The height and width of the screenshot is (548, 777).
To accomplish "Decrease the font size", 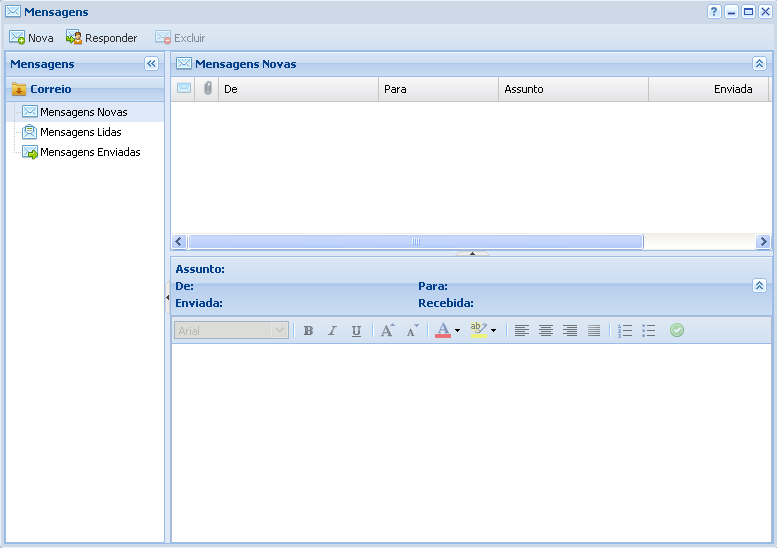I will click(x=412, y=331).
